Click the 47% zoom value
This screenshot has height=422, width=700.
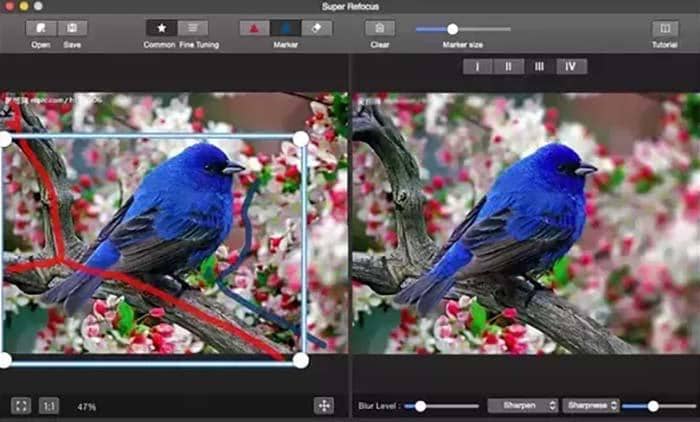point(86,407)
